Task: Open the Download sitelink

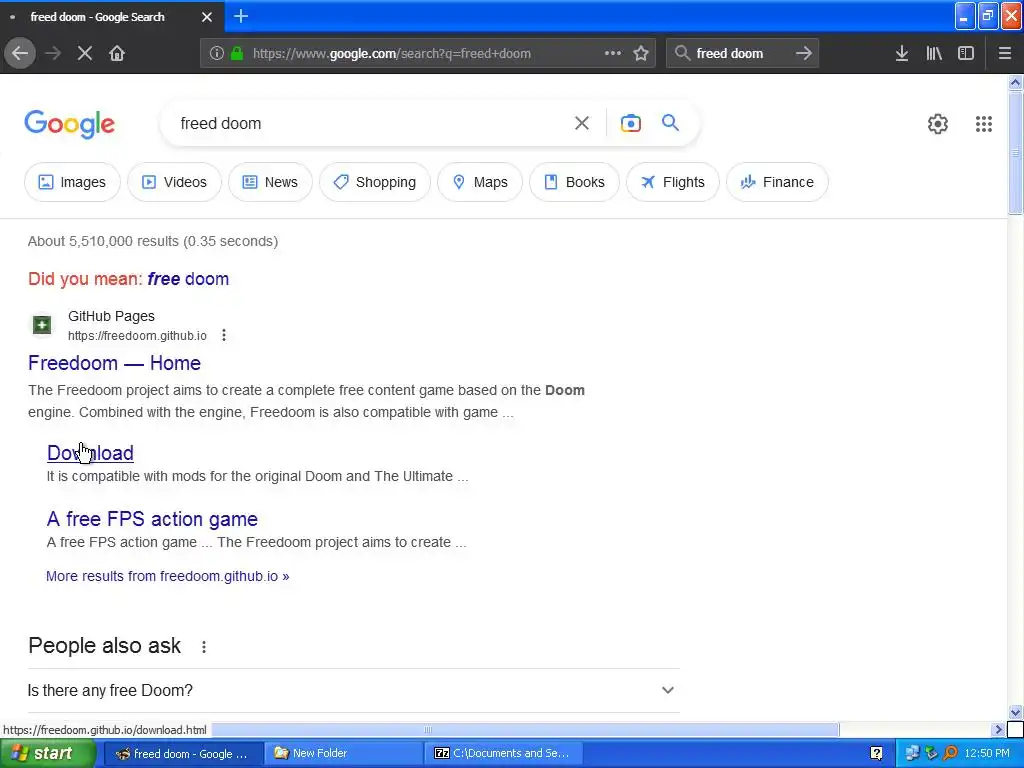Action: [90, 453]
